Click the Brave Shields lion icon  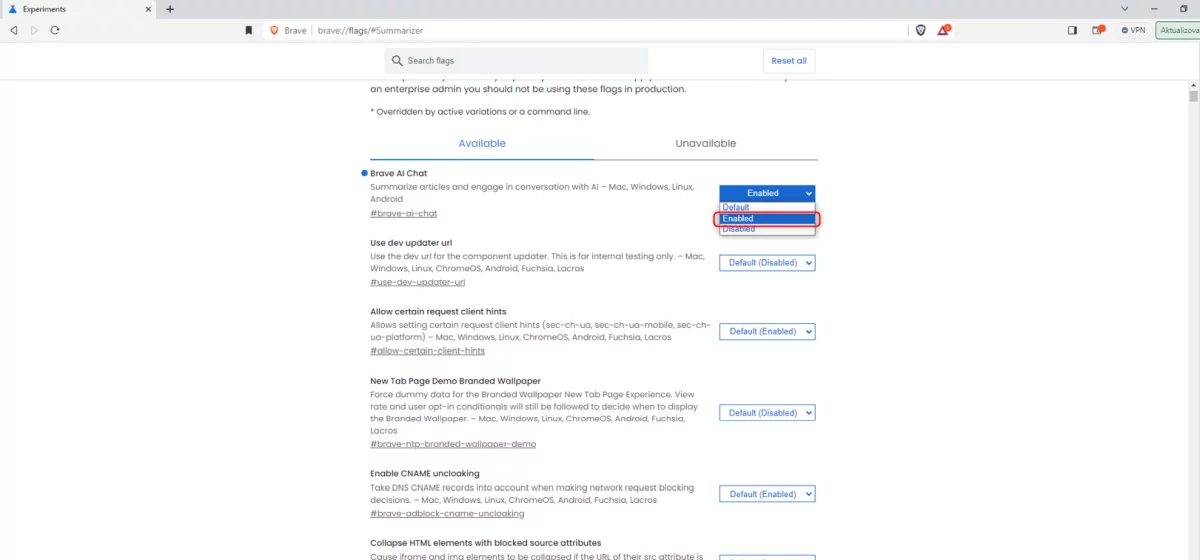pyautogui.click(x=921, y=30)
